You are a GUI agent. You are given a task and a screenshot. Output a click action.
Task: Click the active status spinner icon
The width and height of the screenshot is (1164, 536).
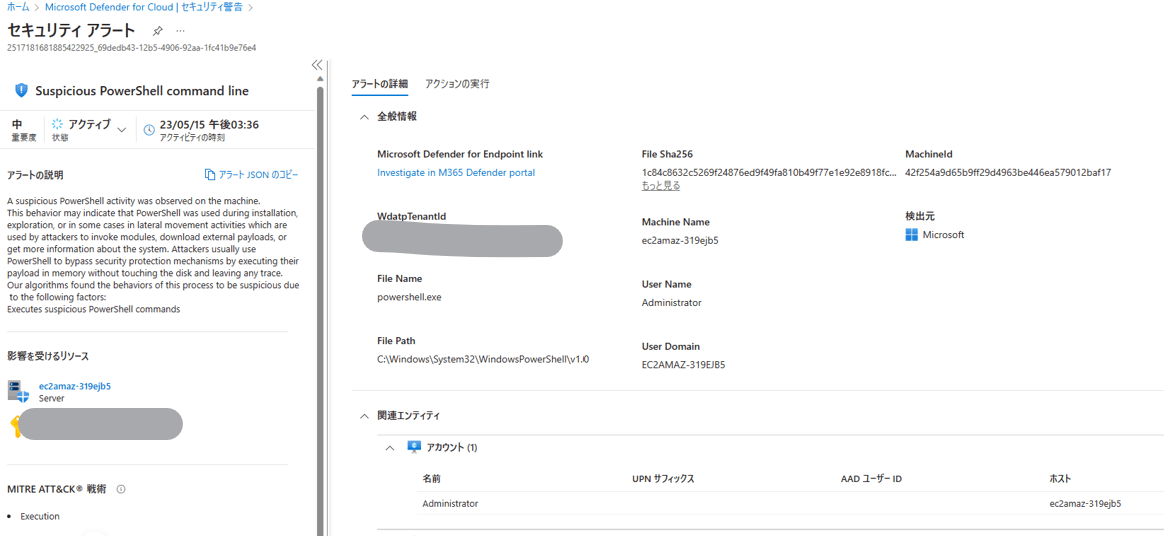(58, 125)
